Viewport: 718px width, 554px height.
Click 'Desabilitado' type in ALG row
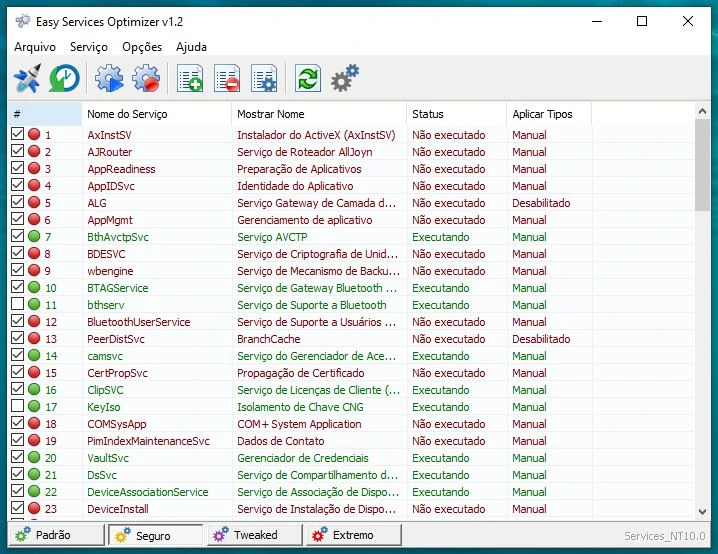(x=541, y=203)
